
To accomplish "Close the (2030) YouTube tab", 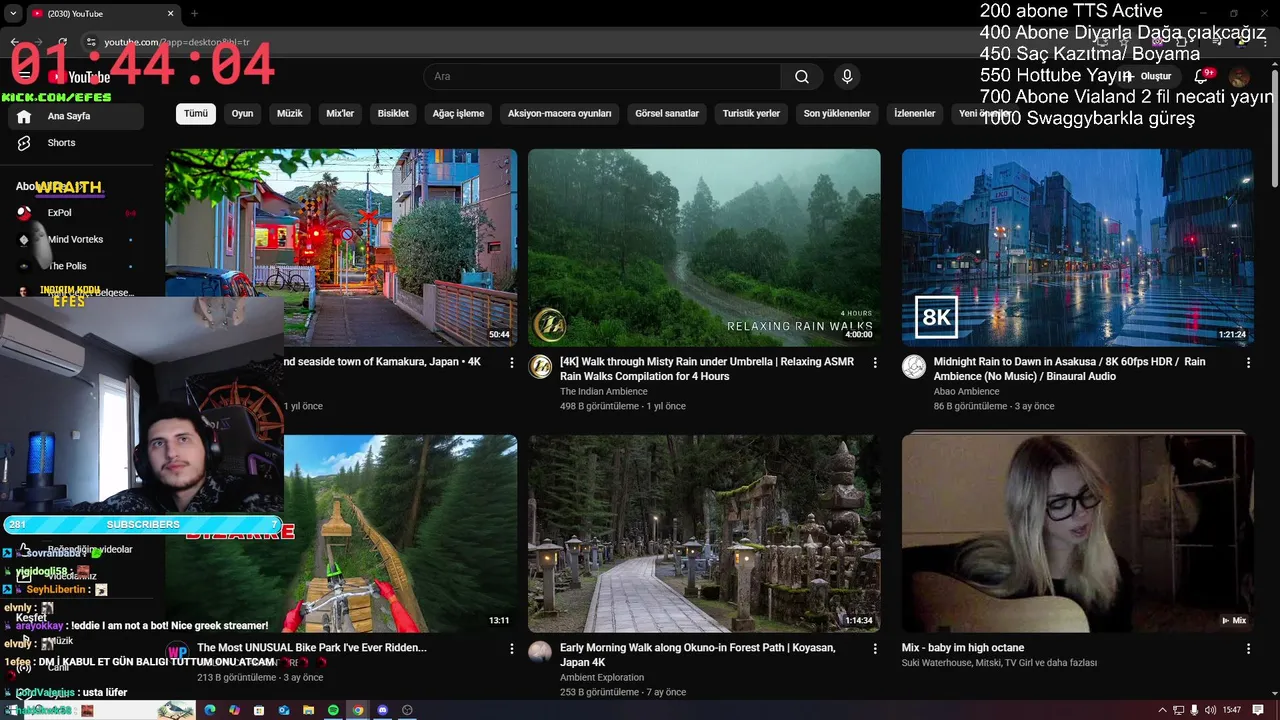I will pos(170,14).
